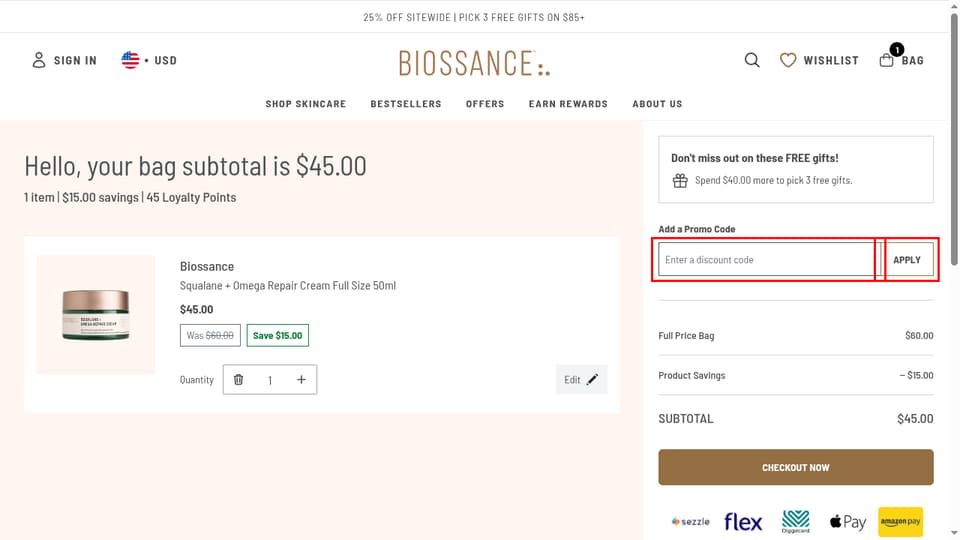This screenshot has width=960, height=540.
Task: Click the Checkout Now button
Action: 796,467
